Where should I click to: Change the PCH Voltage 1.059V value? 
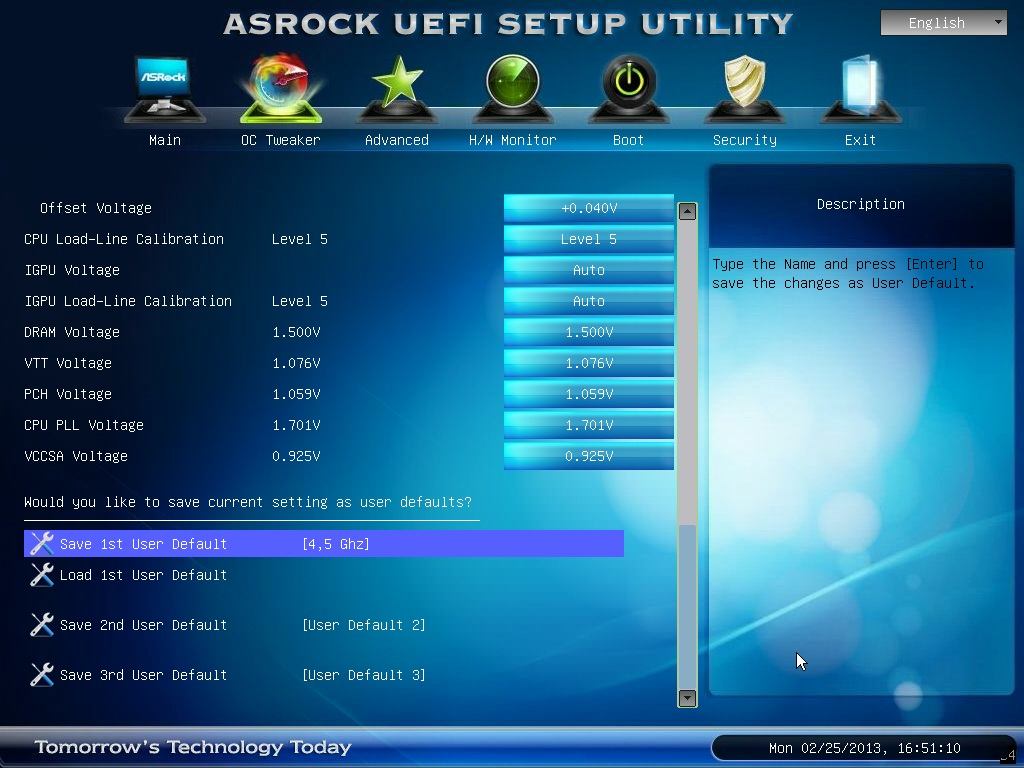click(589, 394)
